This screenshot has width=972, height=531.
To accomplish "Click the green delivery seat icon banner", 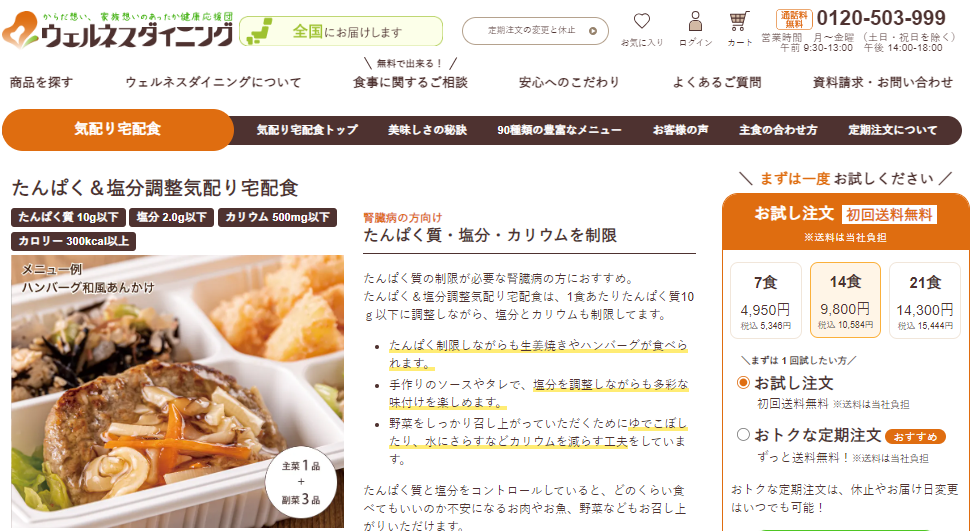I will pos(341,31).
